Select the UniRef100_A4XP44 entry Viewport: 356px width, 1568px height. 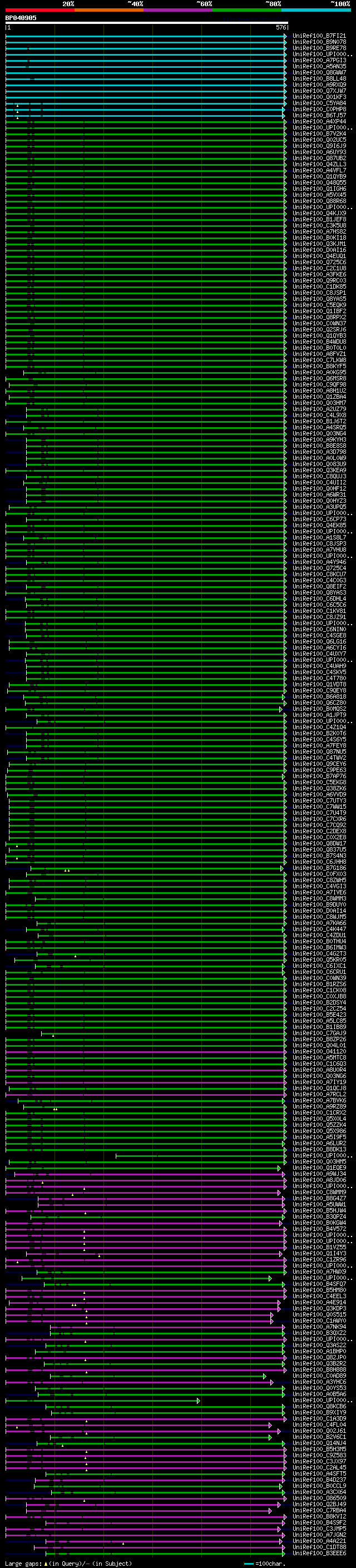[x=319, y=122]
